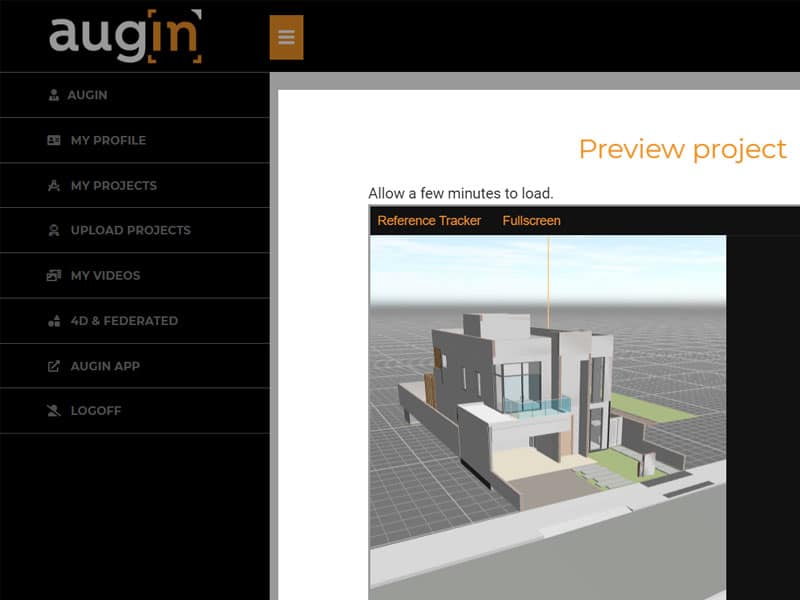Click the ID card icon beside MY PROFILE
Image resolution: width=800 pixels, height=600 pixels.
coord(54,140)
